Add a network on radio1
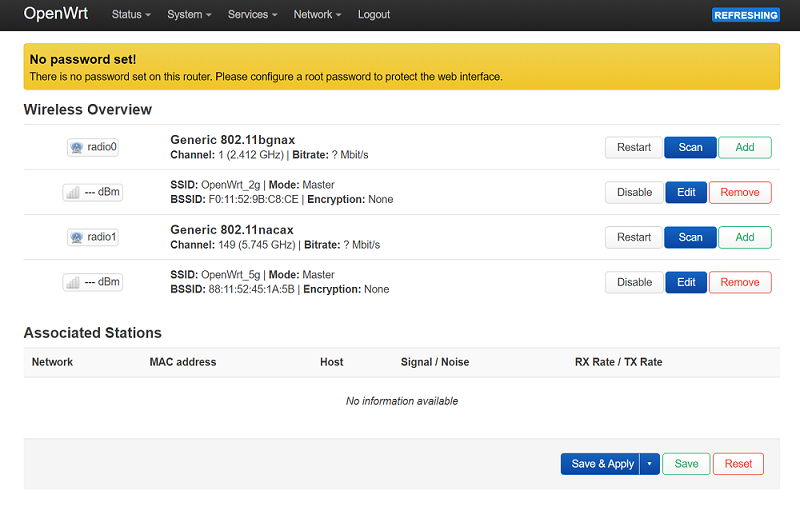Image resolution: width=800 pixels, height=506 pixels. pyautogui.click(x=745, y=237)
